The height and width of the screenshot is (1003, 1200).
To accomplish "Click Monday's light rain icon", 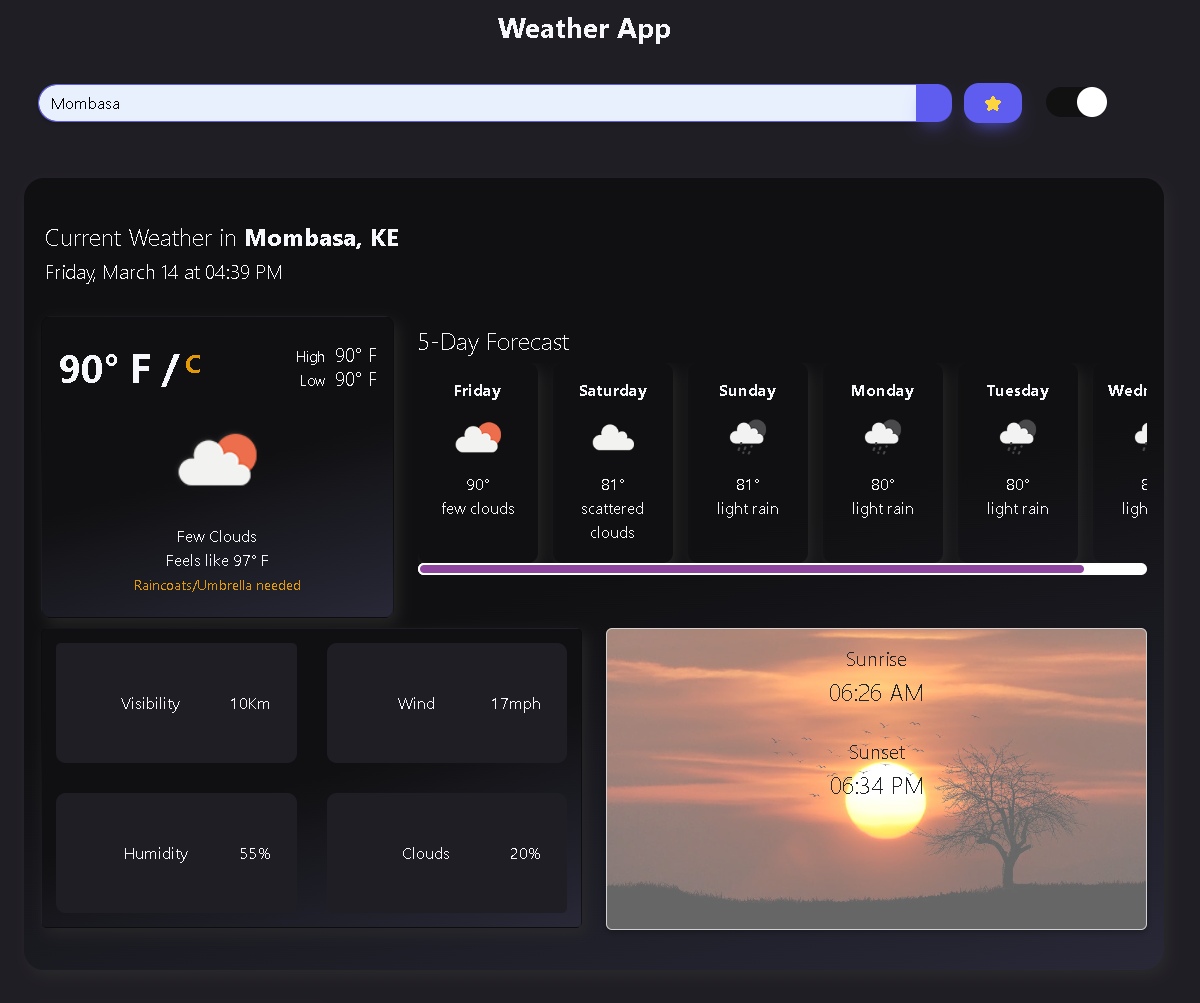I will pyautogui.click(x=882, y=436).
